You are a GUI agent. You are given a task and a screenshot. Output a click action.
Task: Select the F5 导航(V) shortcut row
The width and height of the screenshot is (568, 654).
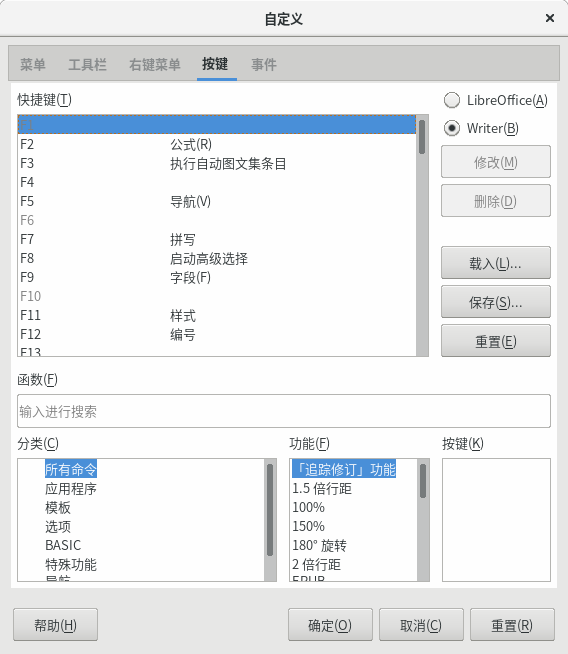click(x=217, y=201)
